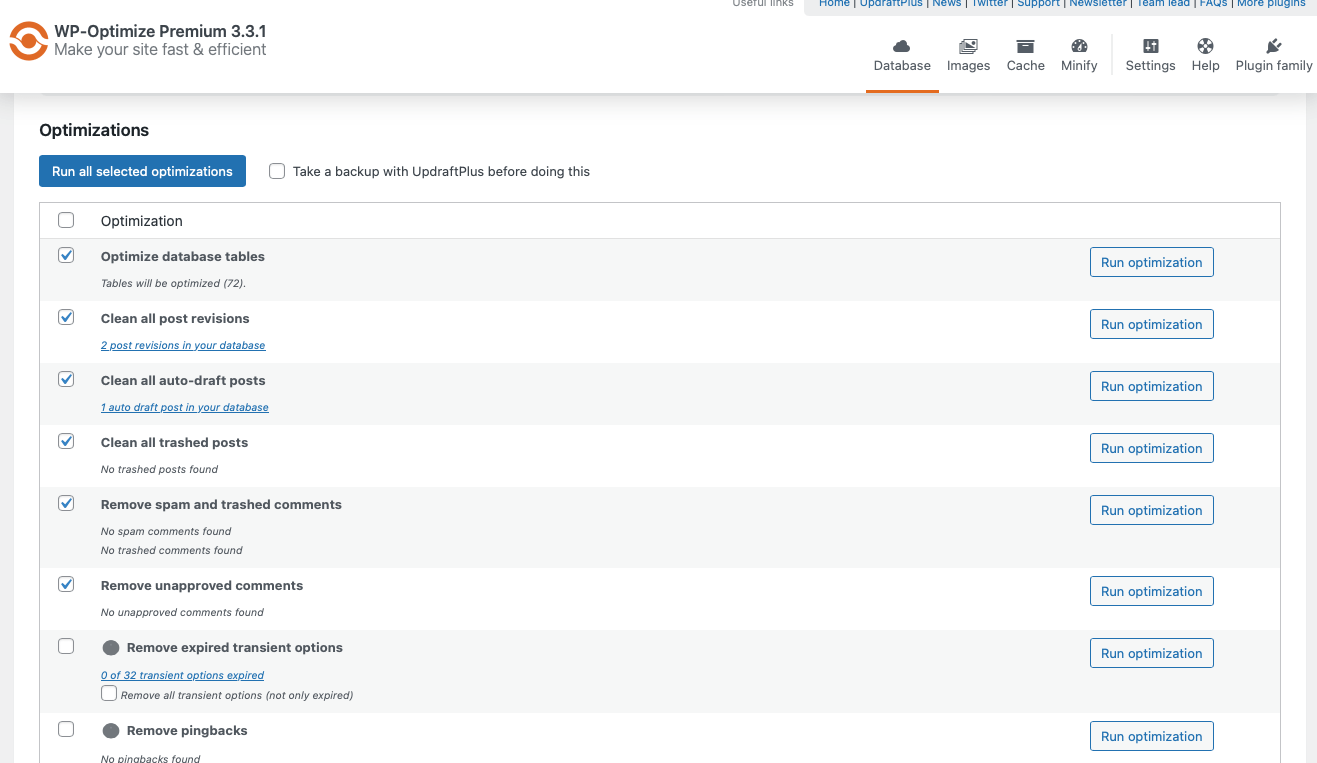Enable Remove all transient options checkbox

coord(109,693)
